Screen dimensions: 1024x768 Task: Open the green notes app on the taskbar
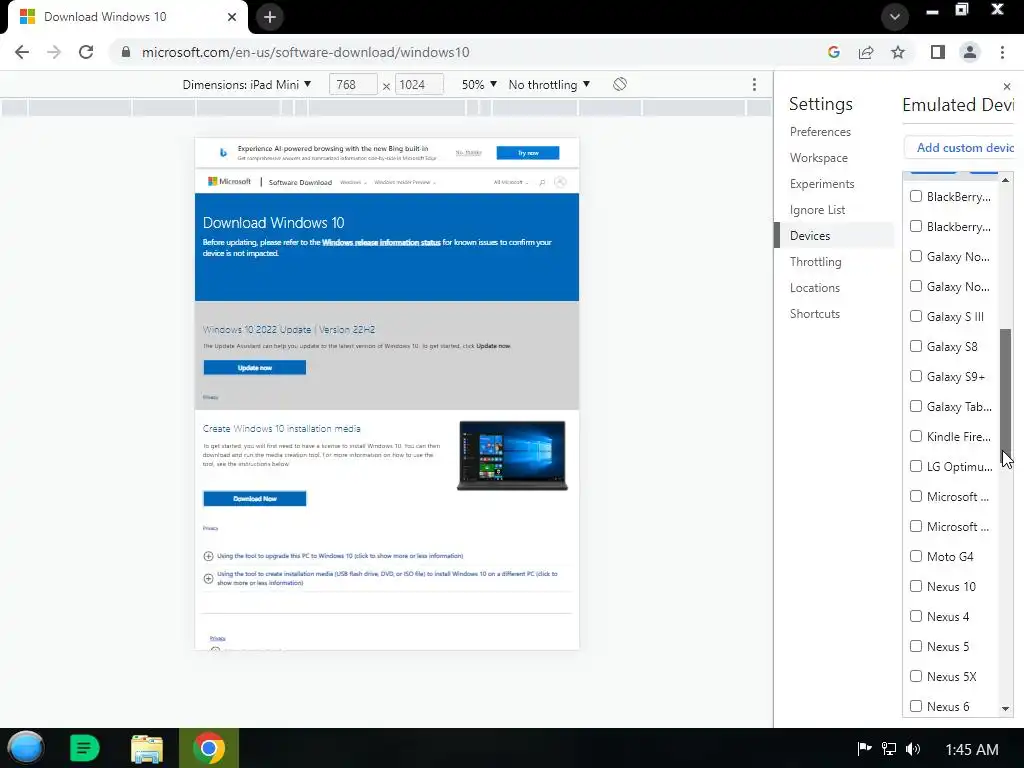click(x=84, y=748)
